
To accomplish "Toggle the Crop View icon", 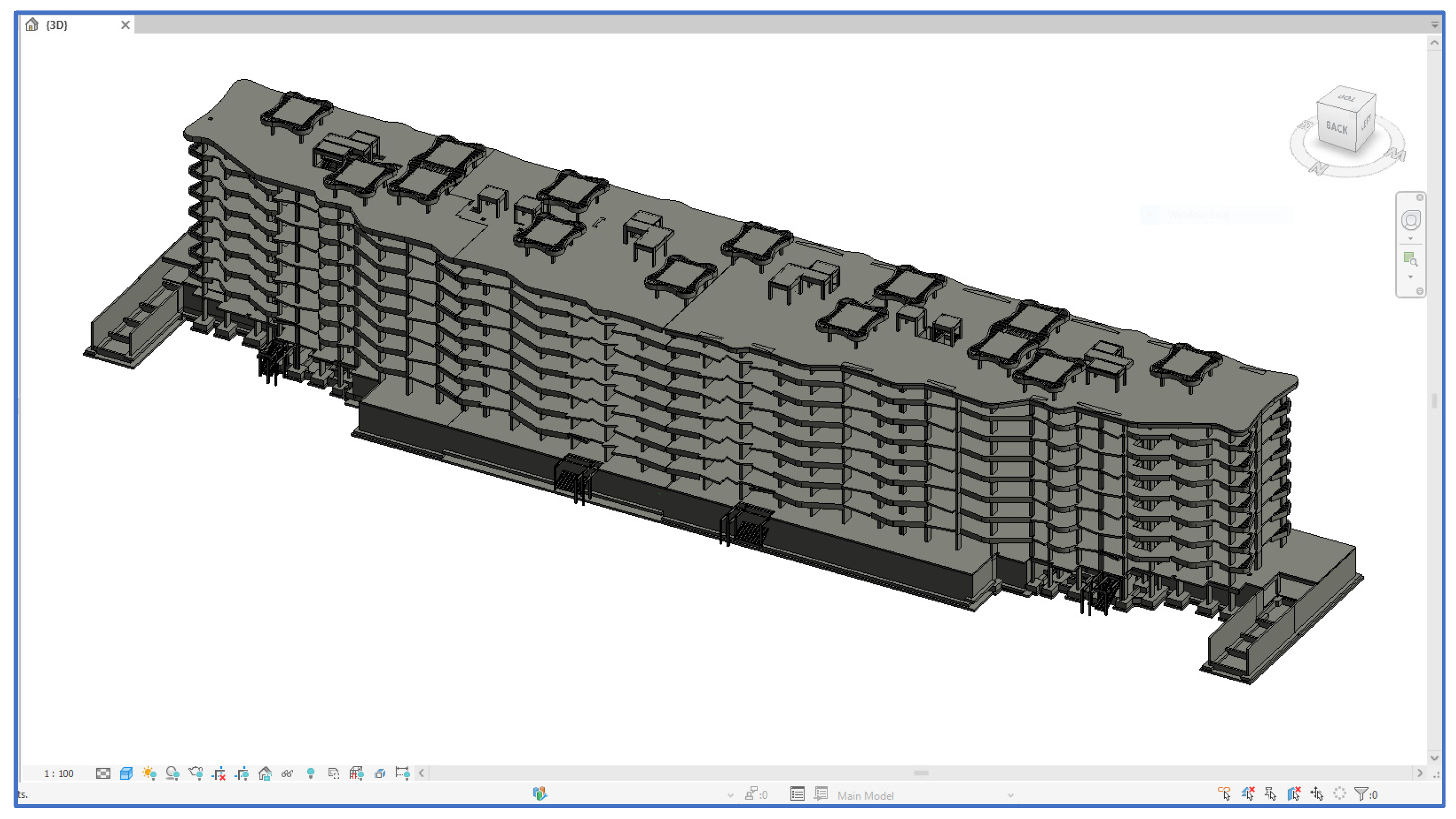I will pos(219,773).
